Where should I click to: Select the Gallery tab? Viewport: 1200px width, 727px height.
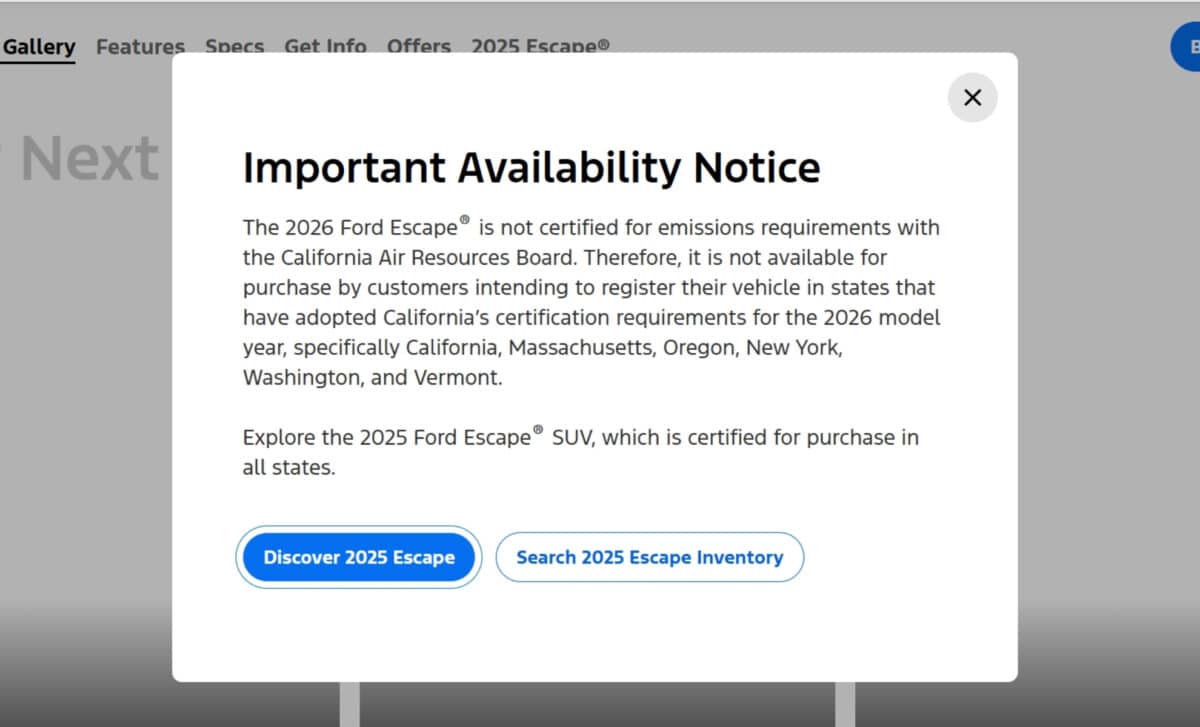39,46
